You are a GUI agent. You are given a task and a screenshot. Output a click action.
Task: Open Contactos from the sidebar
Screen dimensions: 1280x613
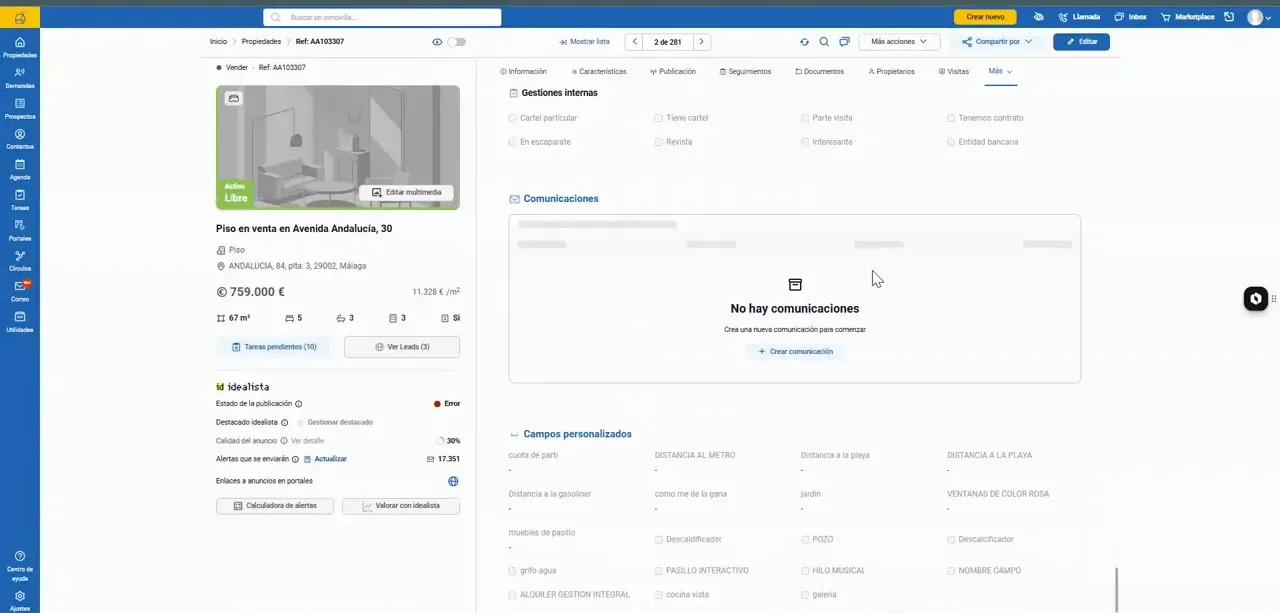[x=20, y=139]
